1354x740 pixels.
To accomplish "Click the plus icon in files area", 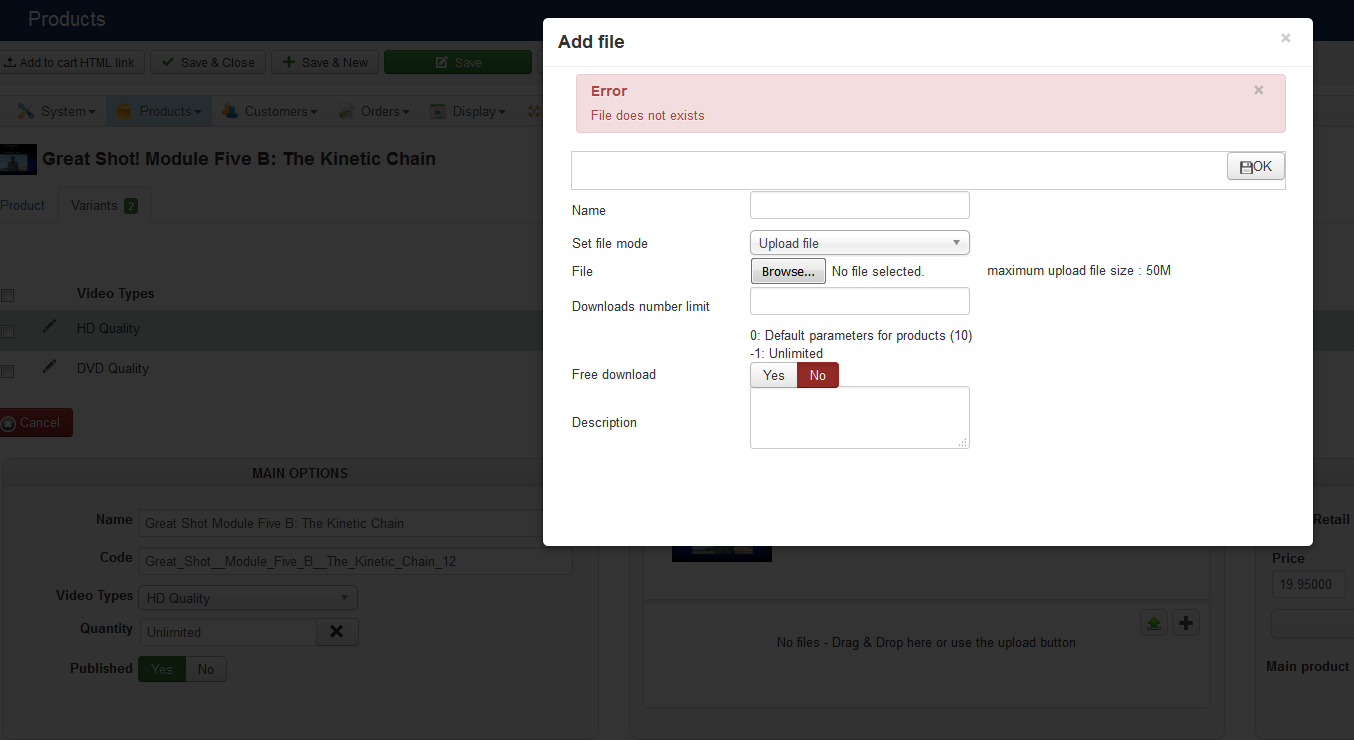I will (x=1186, y=623).
